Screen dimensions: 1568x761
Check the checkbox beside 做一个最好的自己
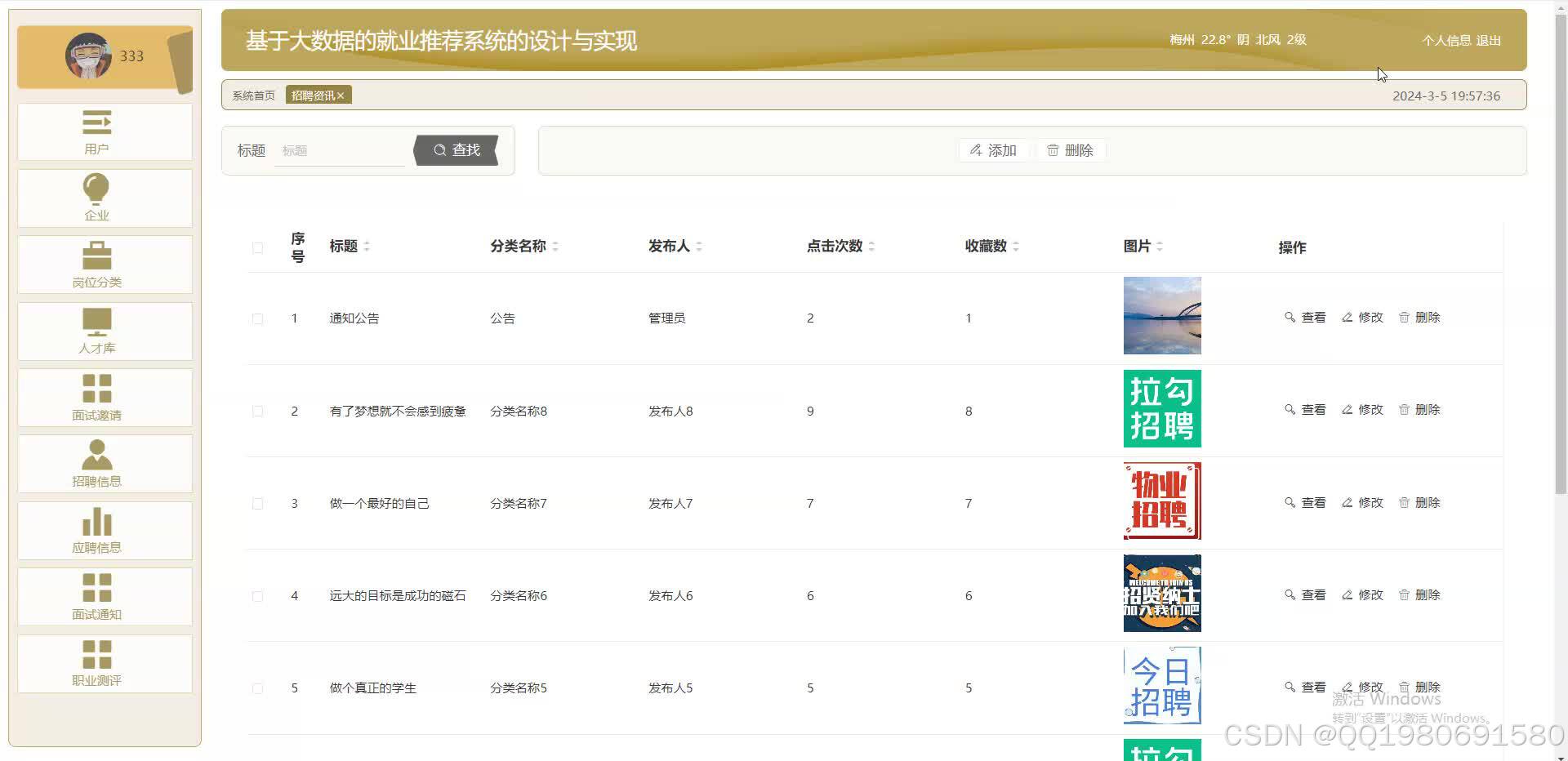coord(257,503)
